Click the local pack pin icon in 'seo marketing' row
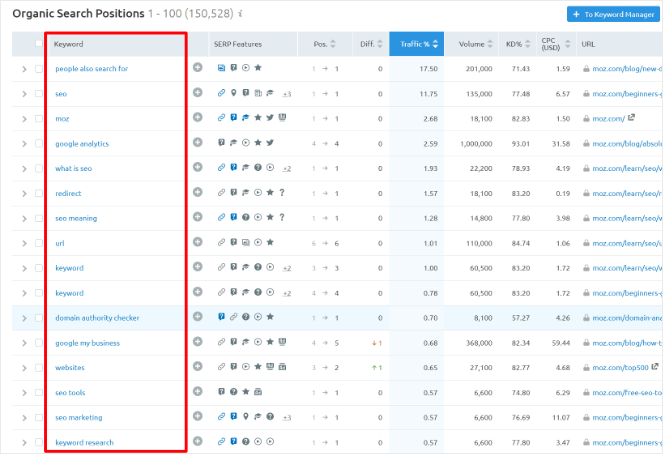 click(x=246, y=417)
